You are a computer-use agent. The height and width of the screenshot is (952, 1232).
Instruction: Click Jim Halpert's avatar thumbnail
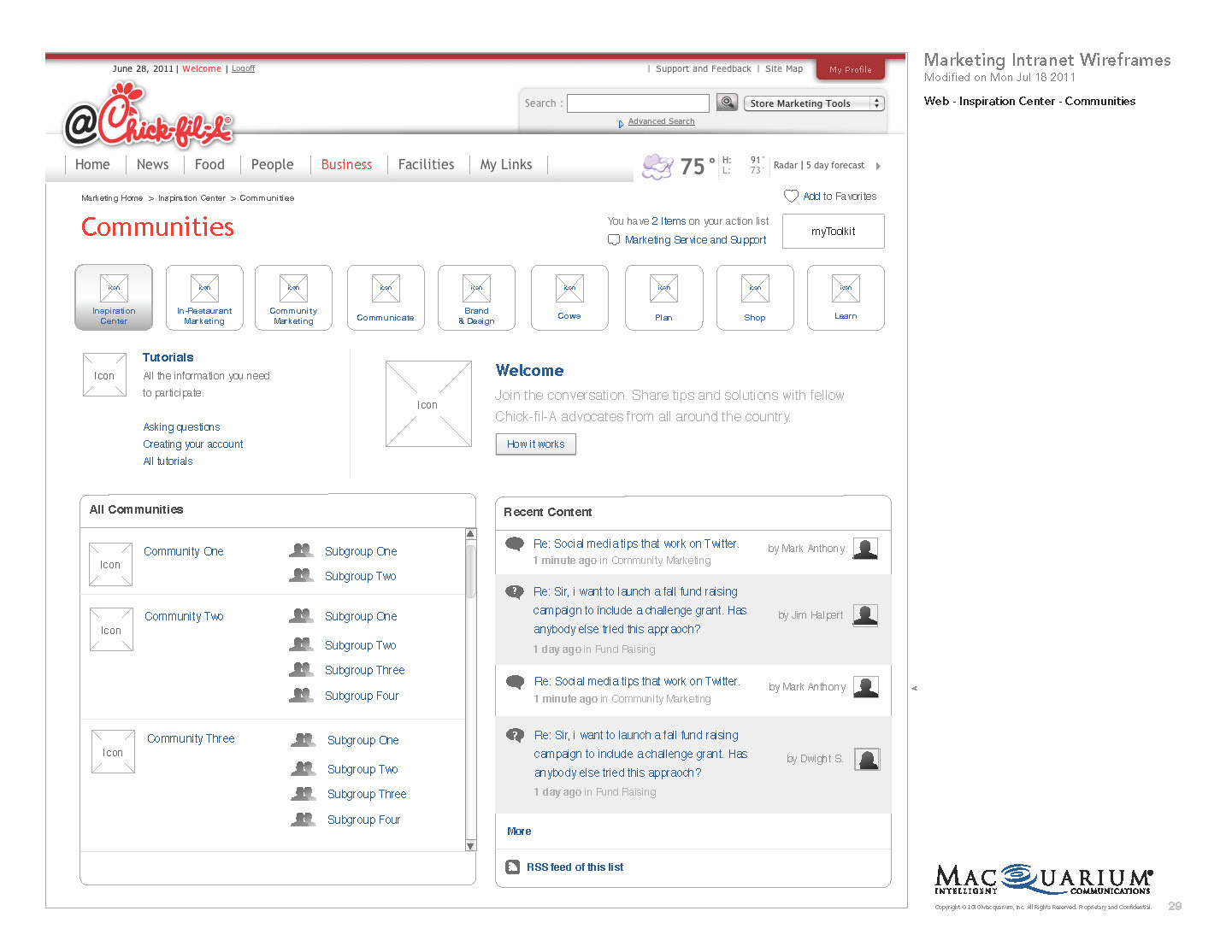[865, 615]
